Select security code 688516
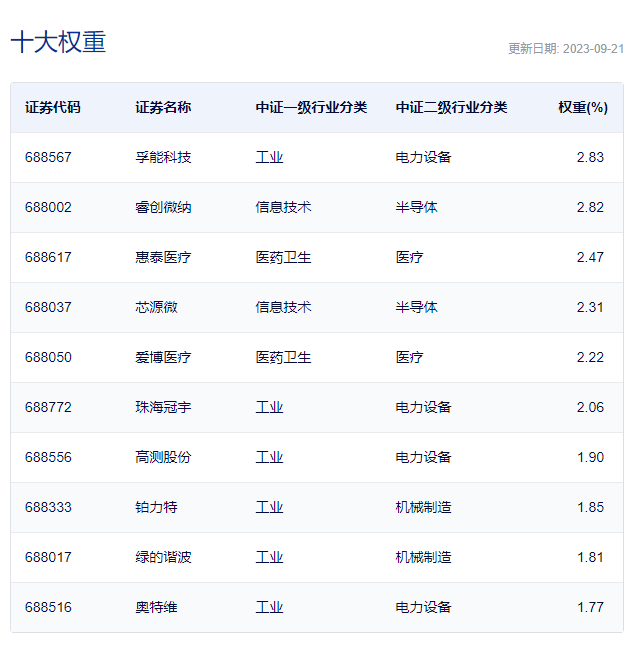Image resolution: width=640 pixels, height=664 pixels. pos(48,607)
